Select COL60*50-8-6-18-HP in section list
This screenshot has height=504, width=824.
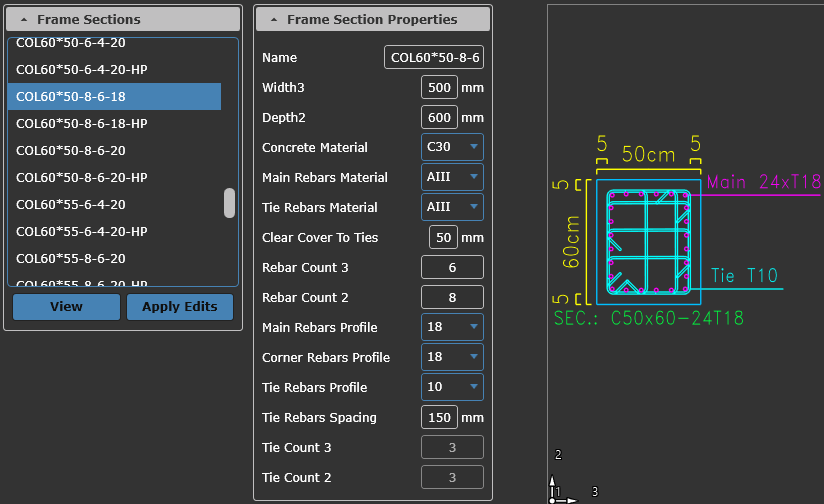82,123
